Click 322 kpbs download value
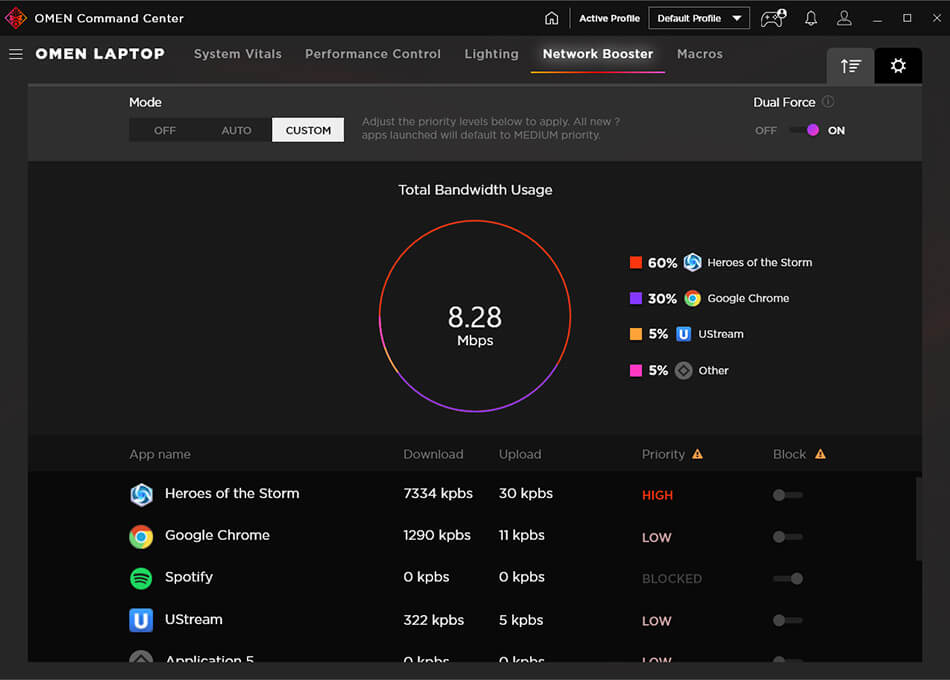 [434, 620]
